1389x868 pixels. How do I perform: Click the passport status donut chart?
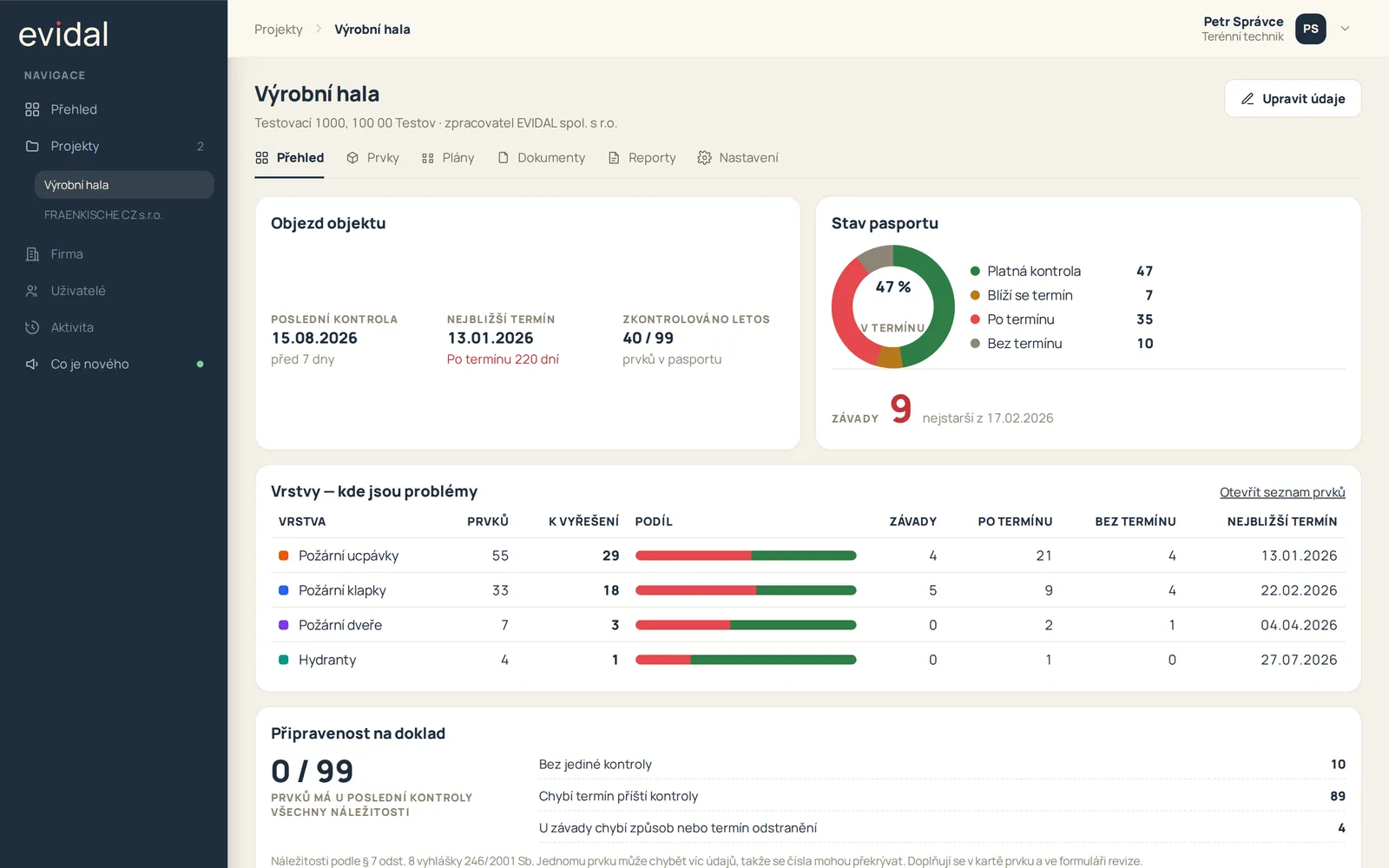point(892,306)
